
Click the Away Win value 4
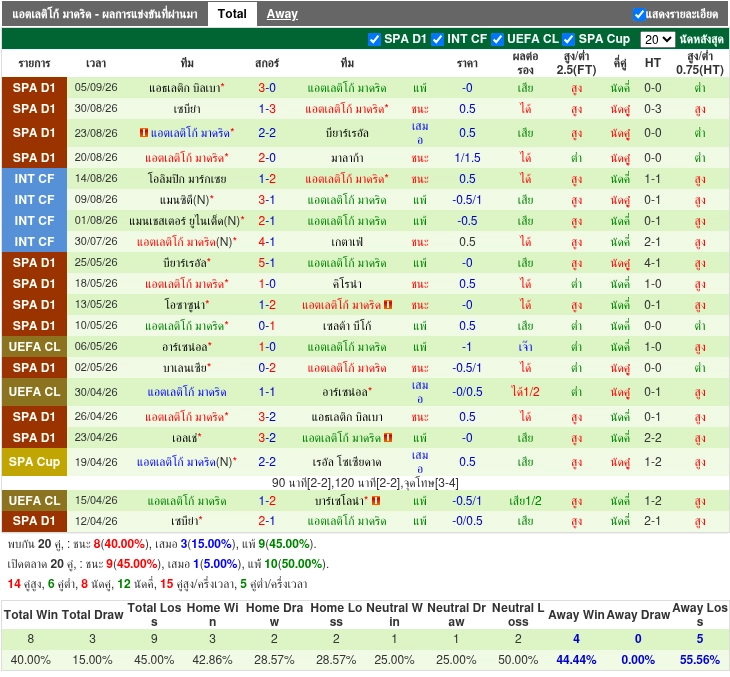tap(576, 639)
